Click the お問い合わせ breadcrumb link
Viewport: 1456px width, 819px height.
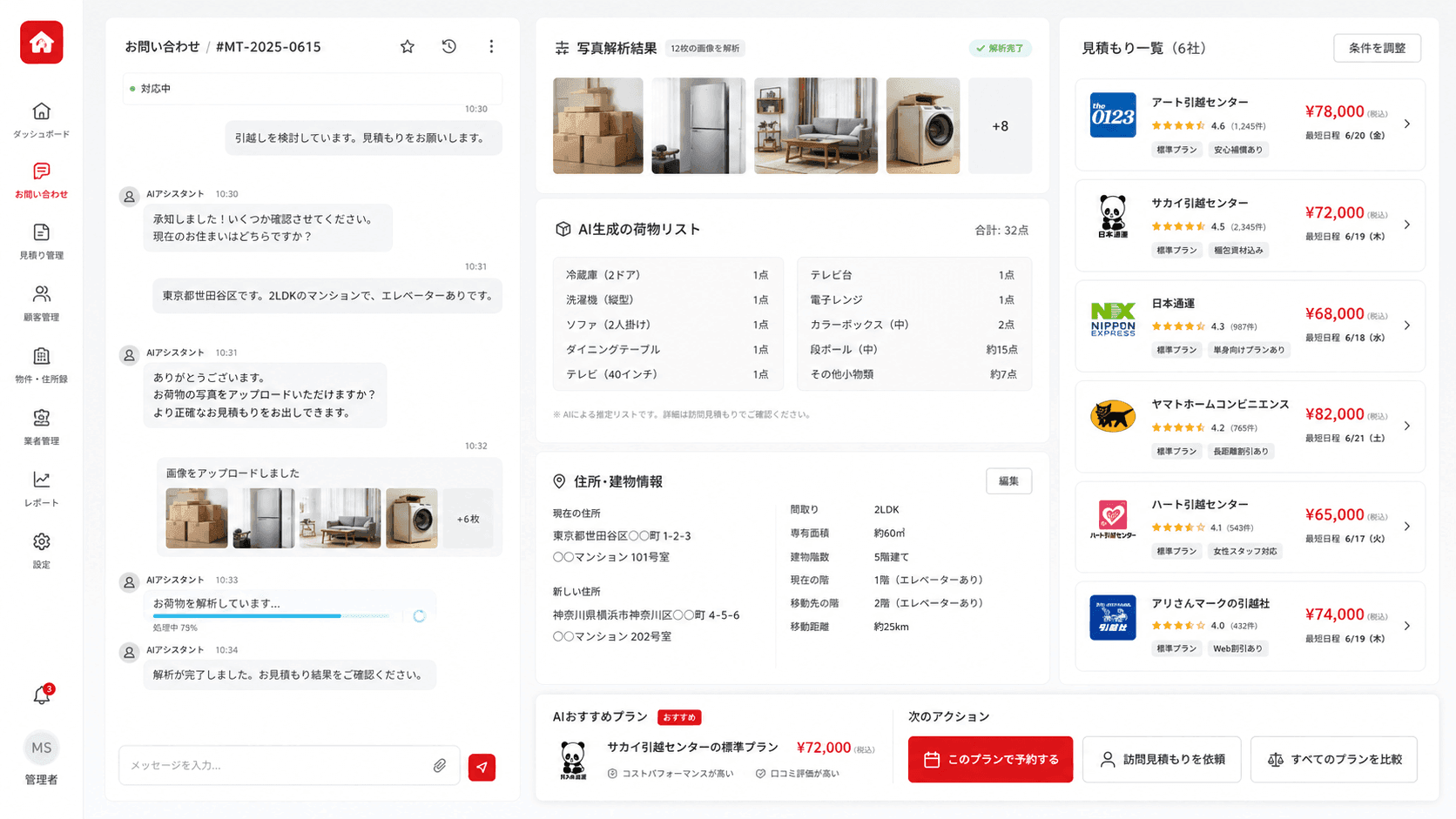pos(162,47)
